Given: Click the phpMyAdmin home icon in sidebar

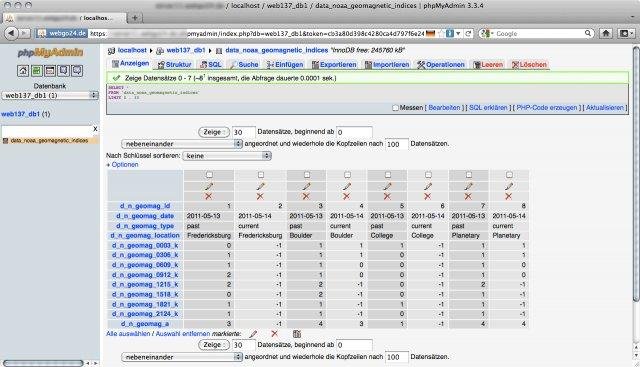Looking at the screenshot, I should tap(23, 71).
